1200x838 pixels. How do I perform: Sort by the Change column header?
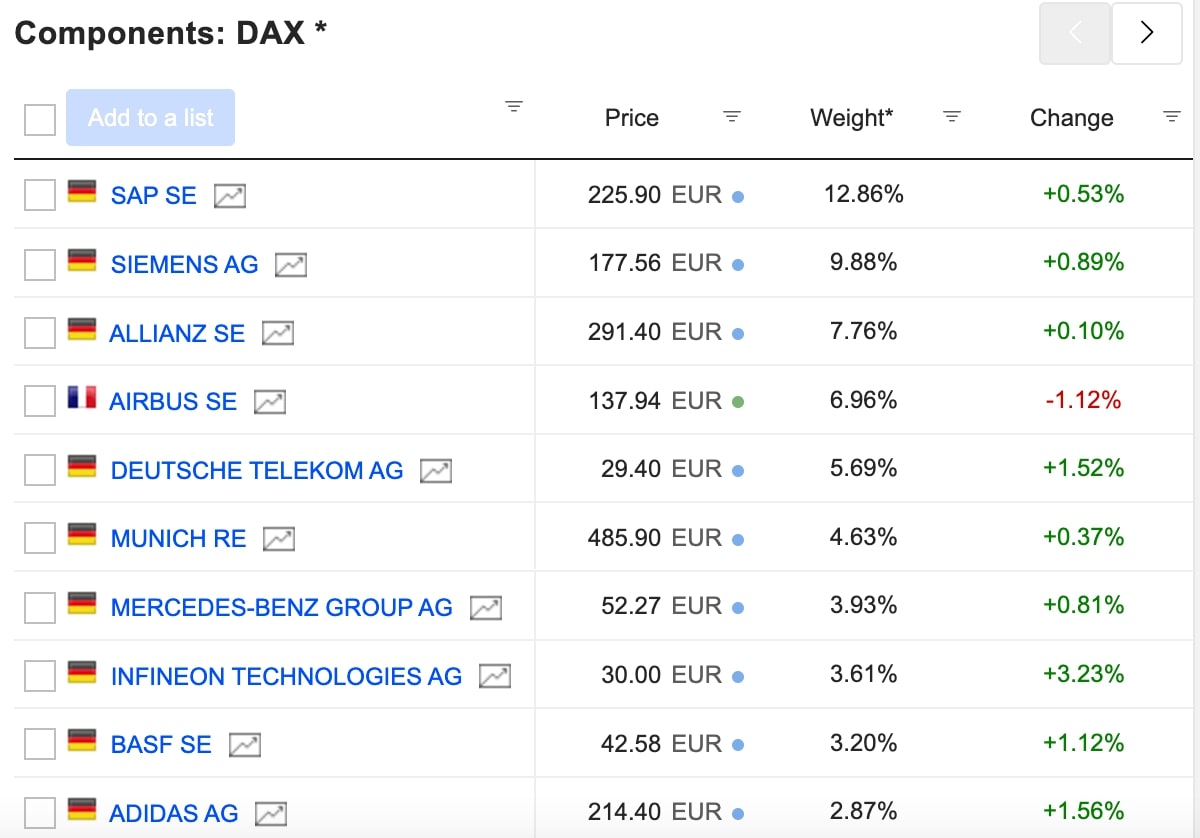tap(1072, 118)
